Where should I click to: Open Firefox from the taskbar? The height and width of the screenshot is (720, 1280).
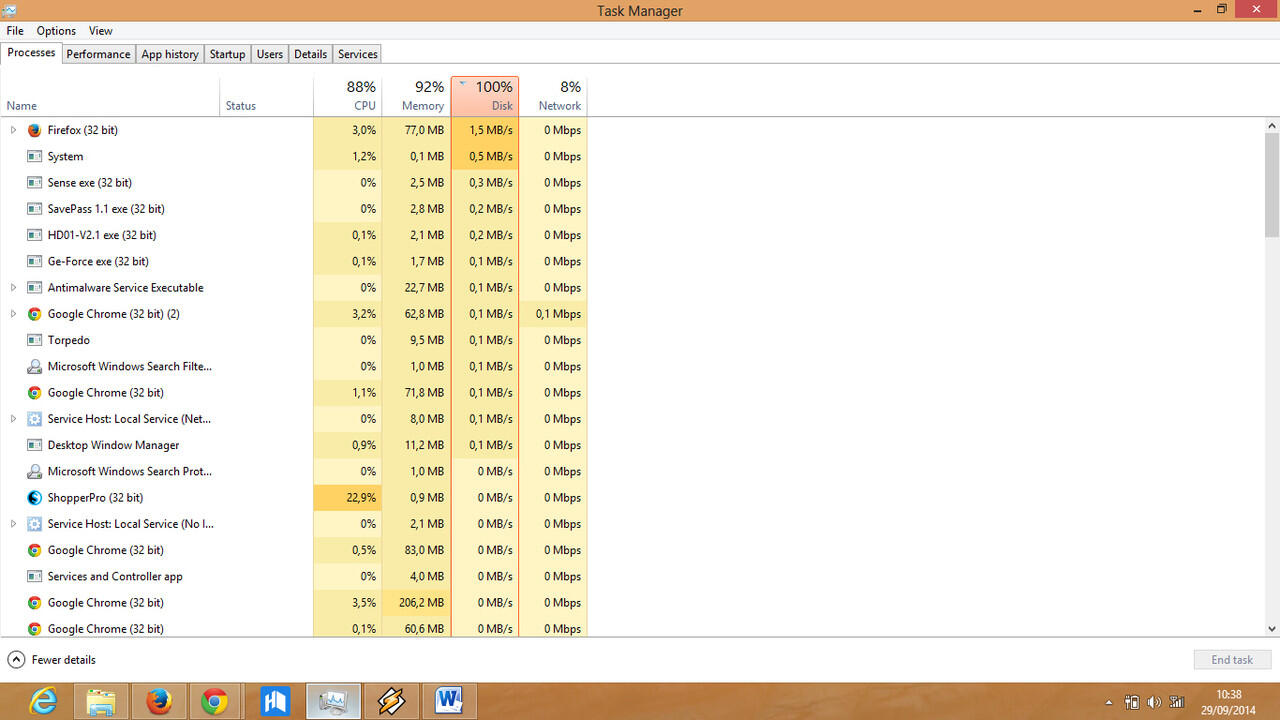(x=159, y=702)
